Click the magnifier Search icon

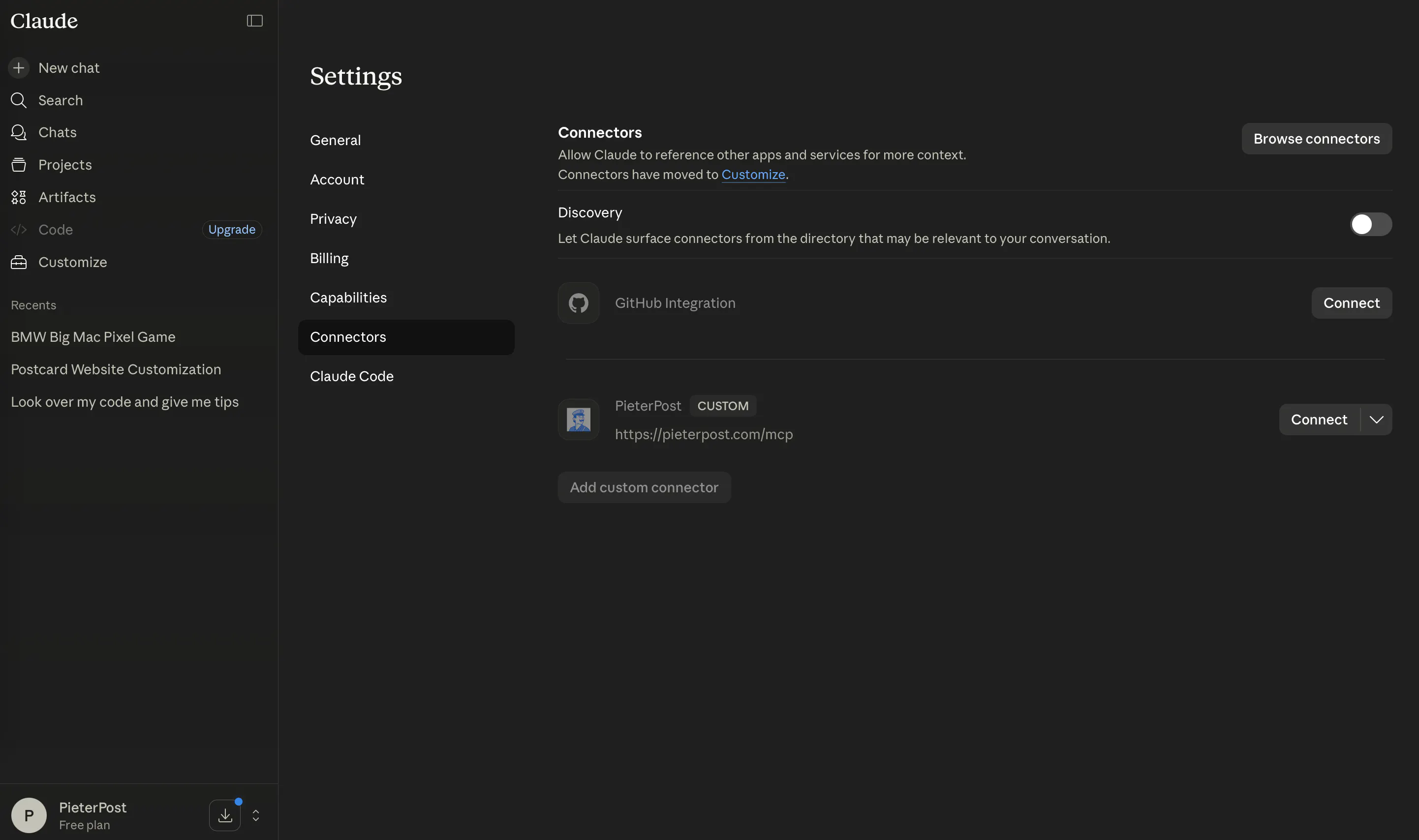coord(19,100)
